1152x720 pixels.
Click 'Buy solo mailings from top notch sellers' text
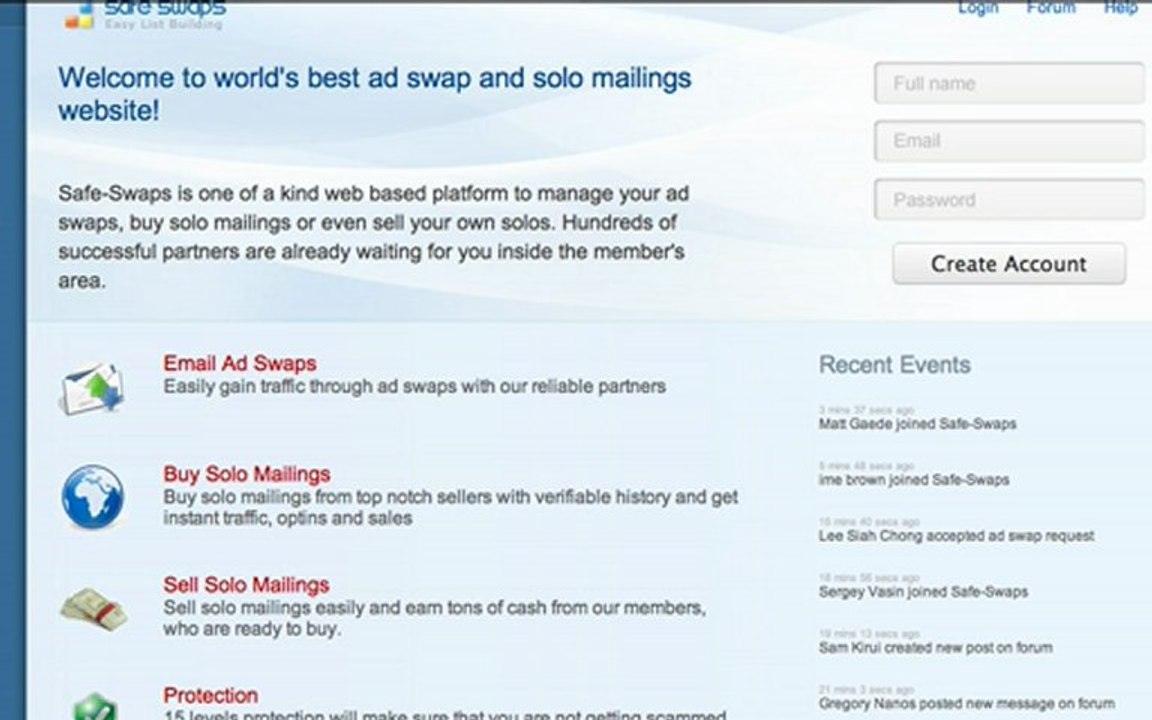click(x=450, y=507)
